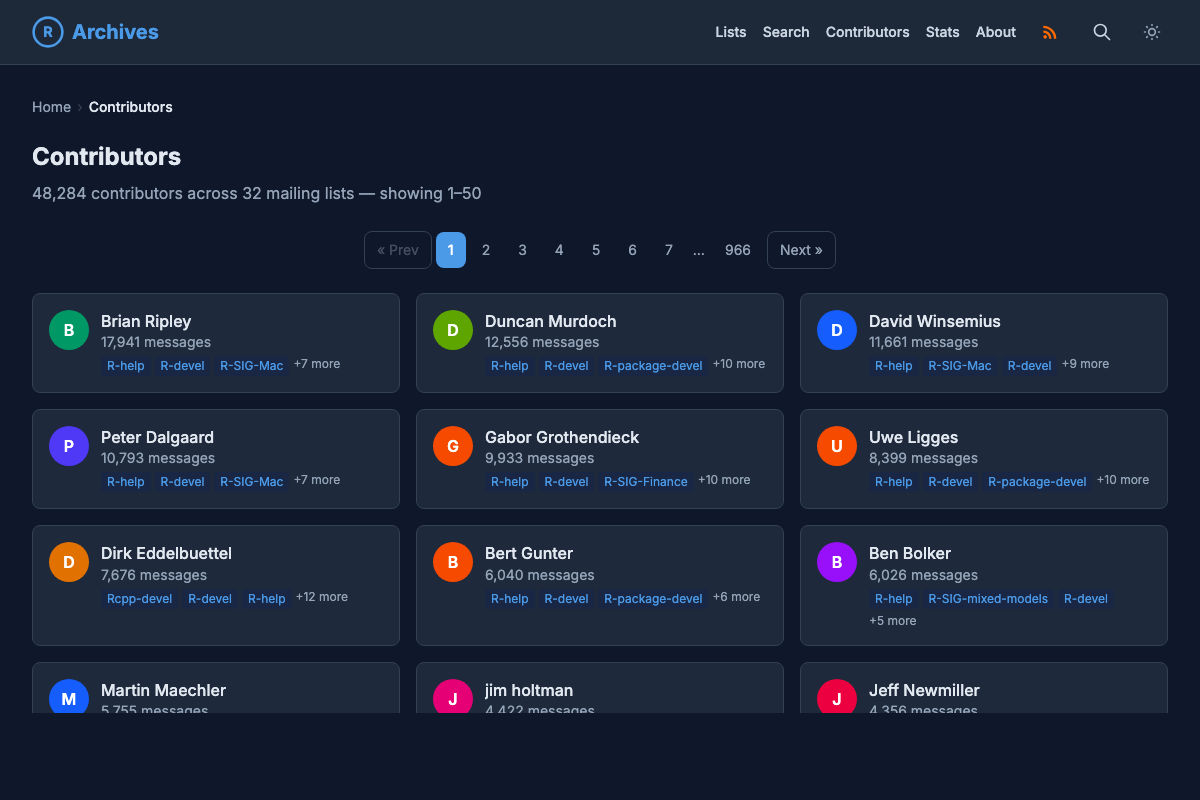Click the R Archives logo icon

pos(48,32)
